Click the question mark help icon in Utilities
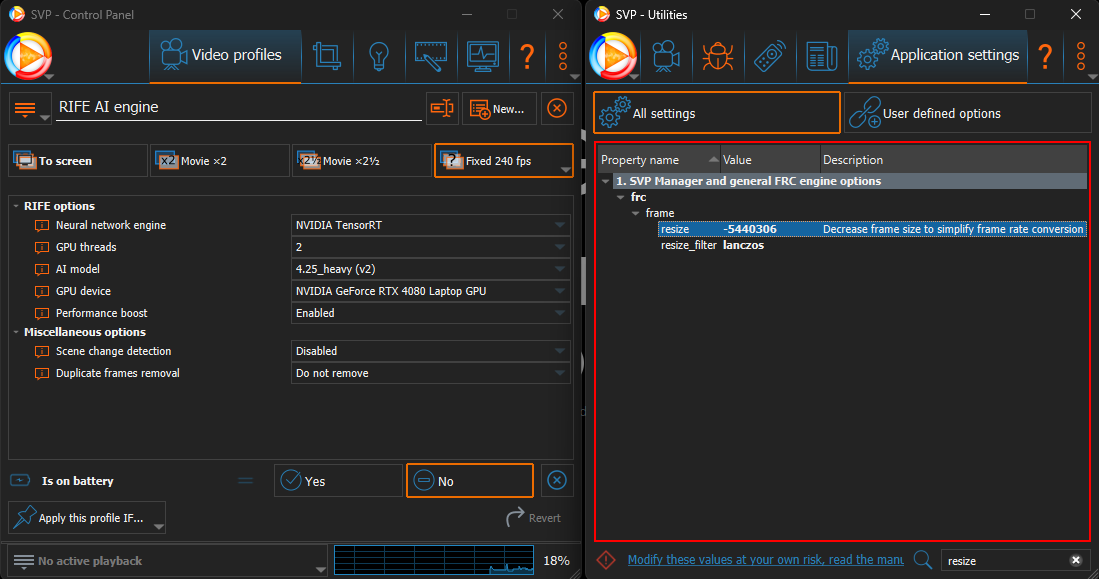This screenshot has height=579, width=1099. (x=1045, y=55)
